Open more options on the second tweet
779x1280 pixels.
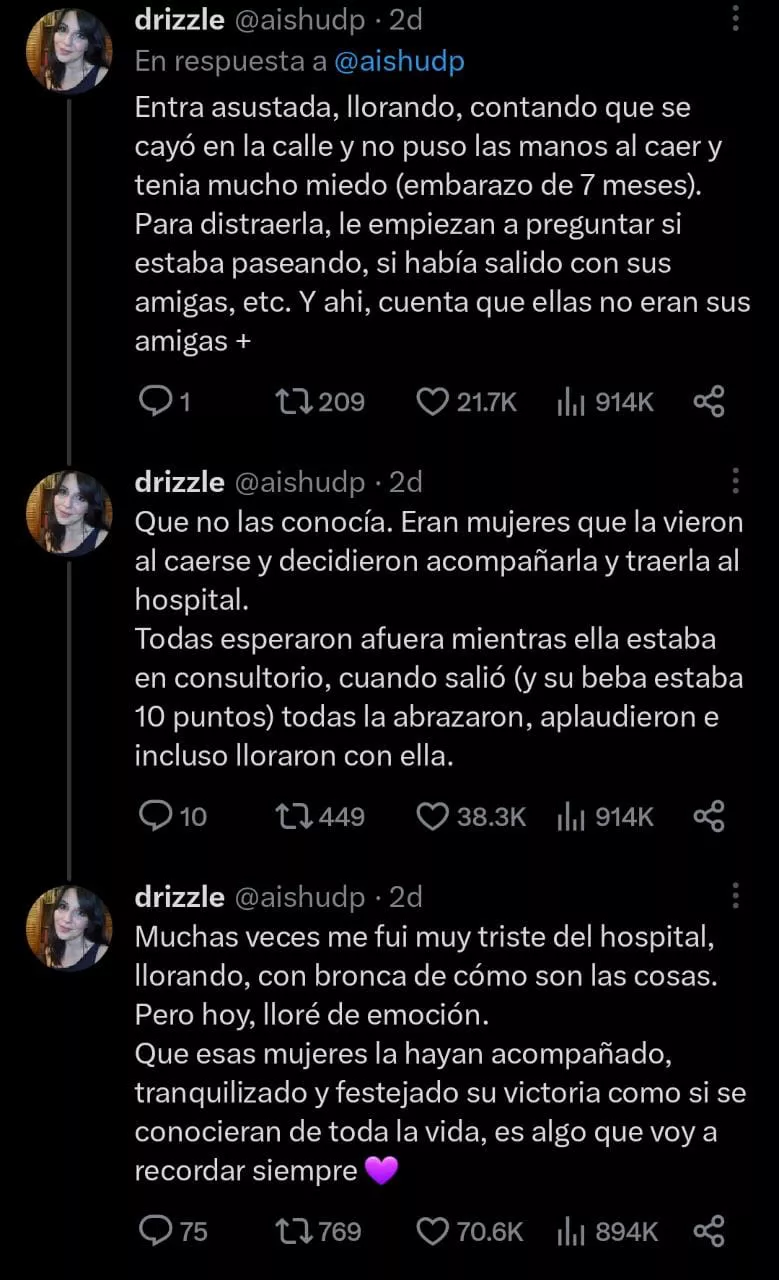735,481
